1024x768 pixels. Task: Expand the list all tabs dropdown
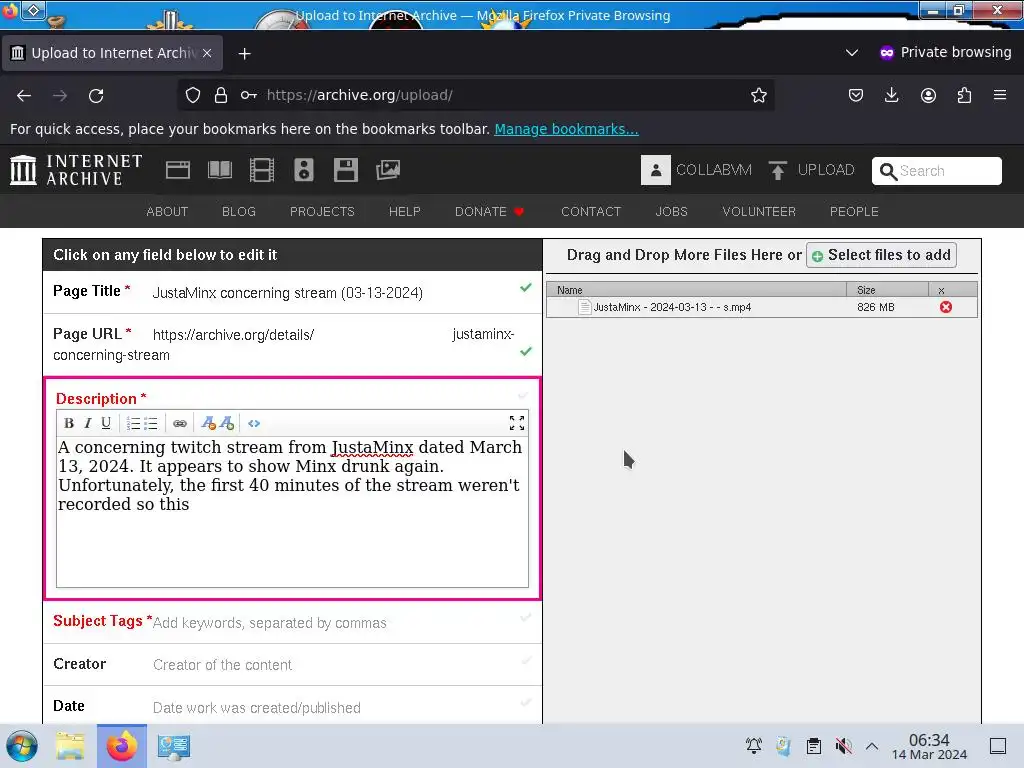[x=852, y=52]
